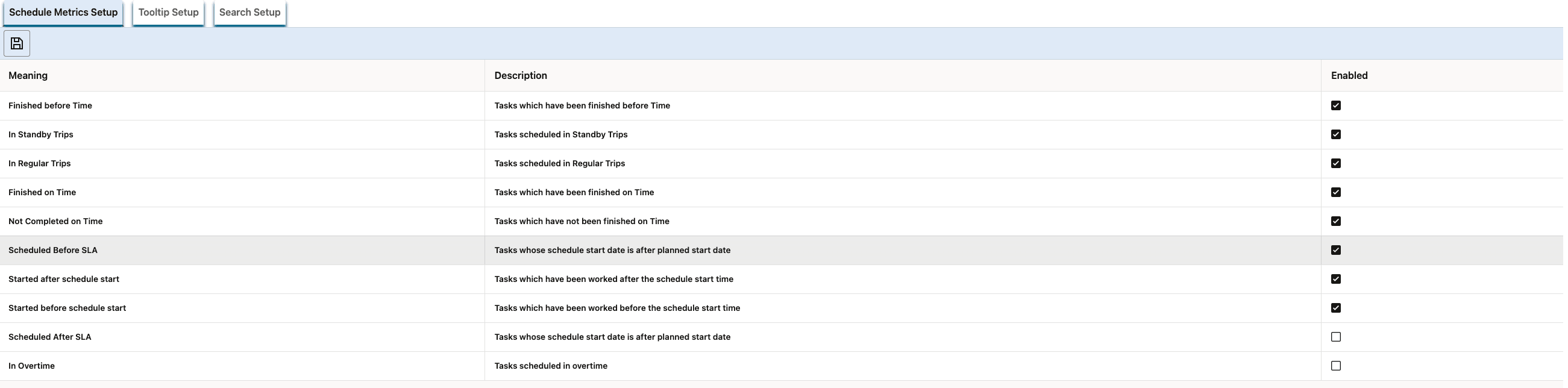Viewport: 1568px width, 388px height.
Task: Switch to the Search Setup tab
Action: (249, 13)
